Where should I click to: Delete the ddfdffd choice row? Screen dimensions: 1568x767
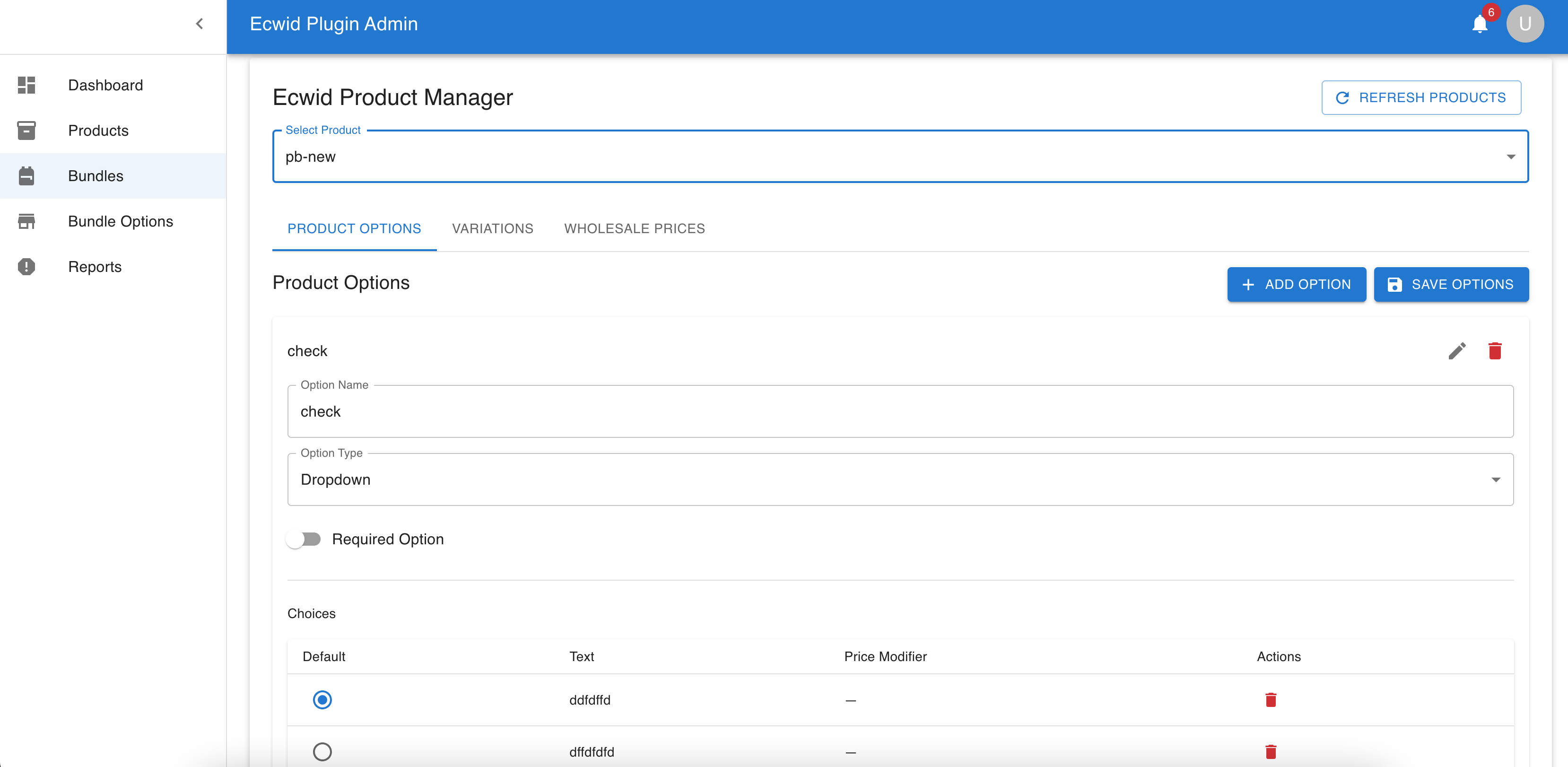pyautogui.click(x=1271, y=700)
